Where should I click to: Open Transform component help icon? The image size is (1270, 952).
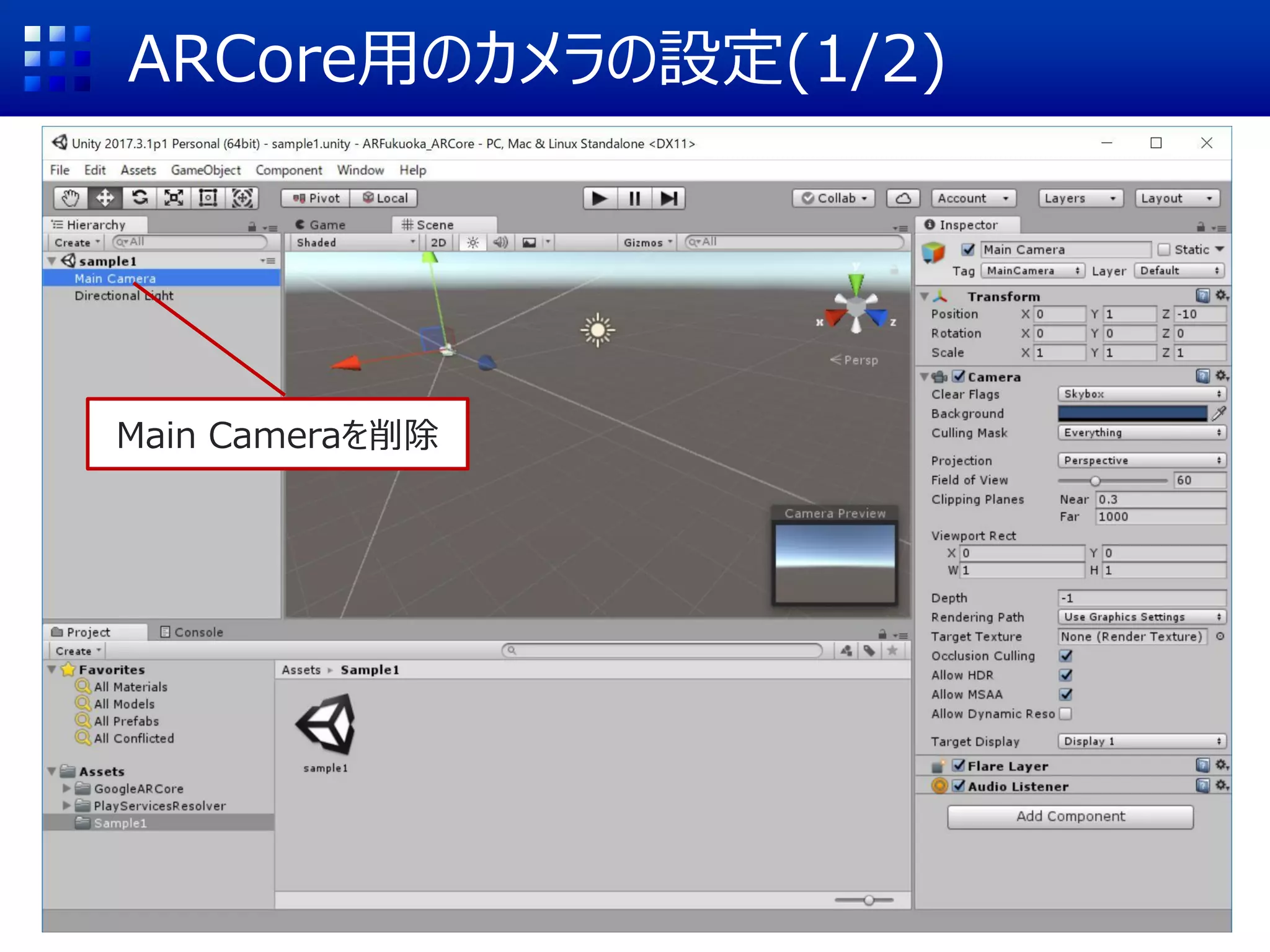1202,296
